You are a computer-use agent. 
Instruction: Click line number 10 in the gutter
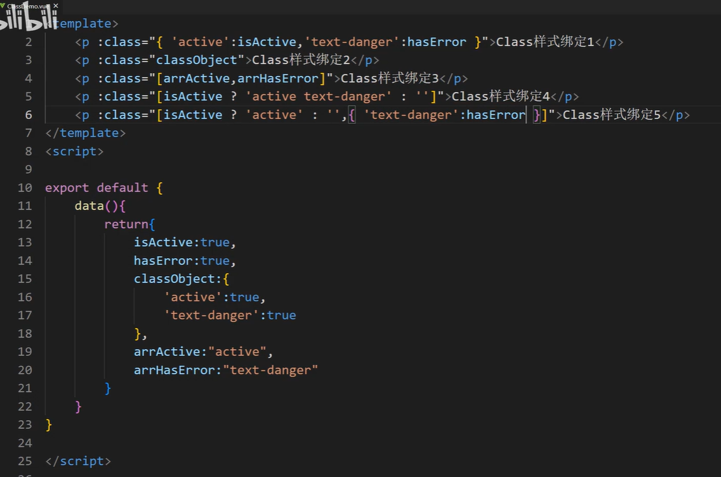[25, 188]
